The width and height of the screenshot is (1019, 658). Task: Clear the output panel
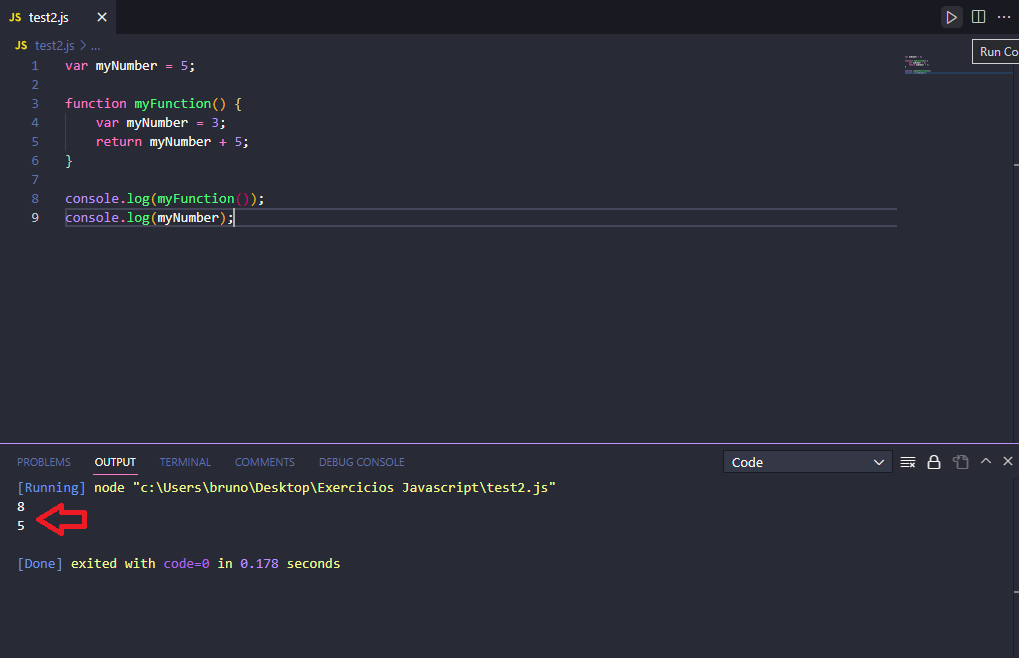click(x=908, y=462)
